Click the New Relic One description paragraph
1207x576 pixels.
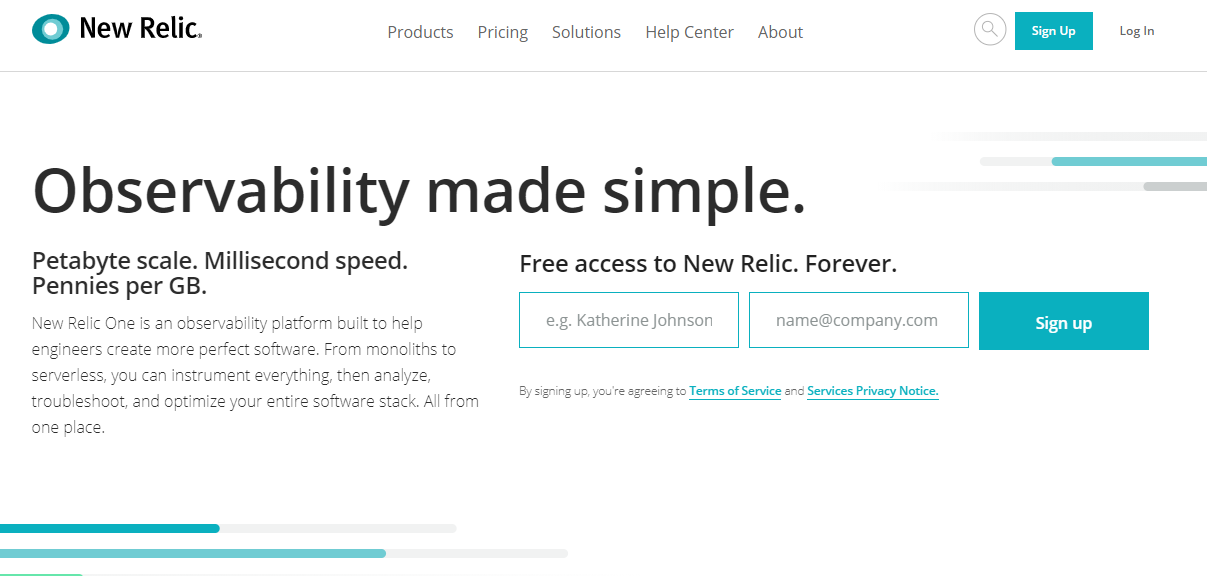pyautogui.click(x=255, y=375)
